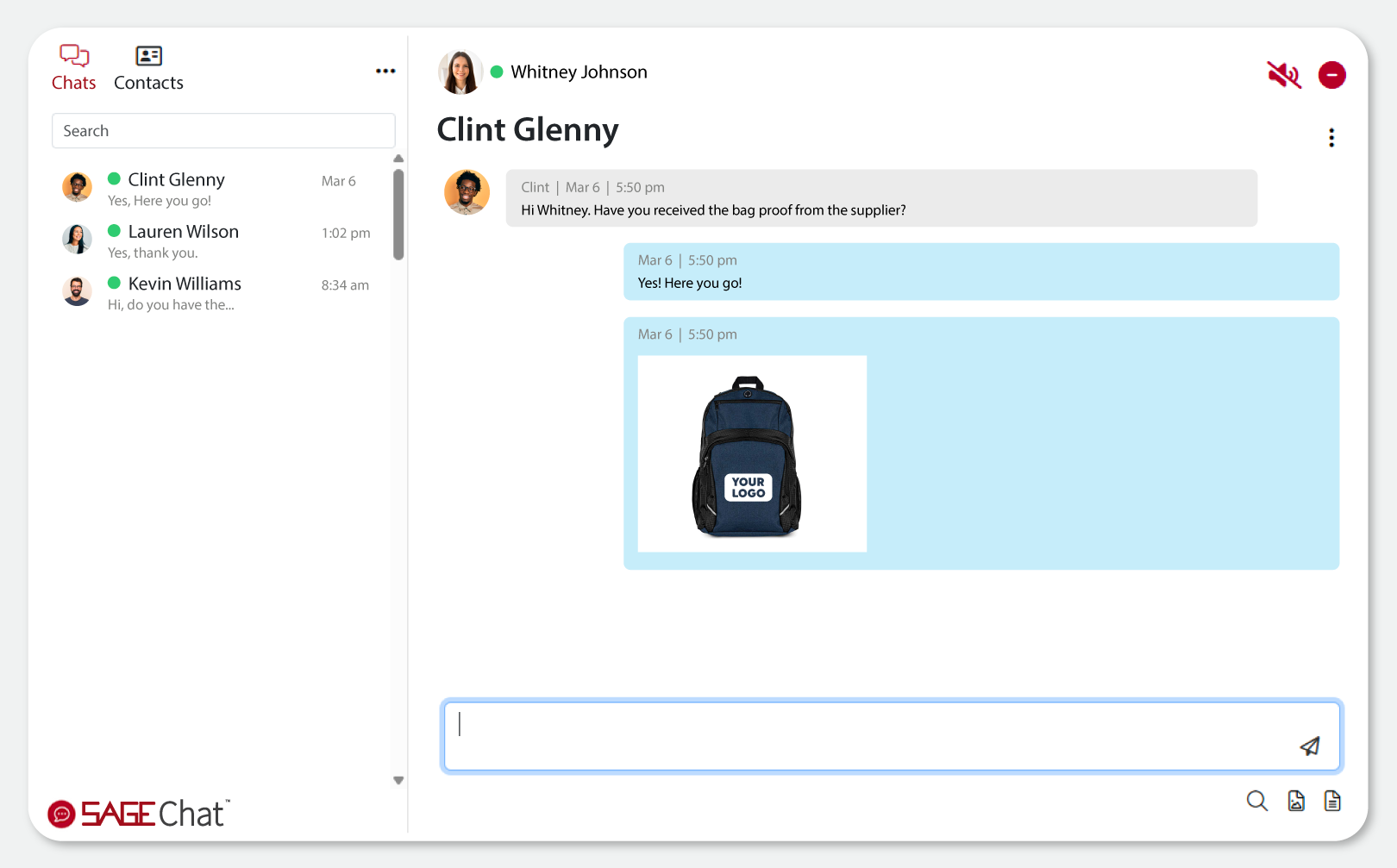Open the chat with Lauren Wilson
The image size is (1397, 868).
(x=216, y=240)
